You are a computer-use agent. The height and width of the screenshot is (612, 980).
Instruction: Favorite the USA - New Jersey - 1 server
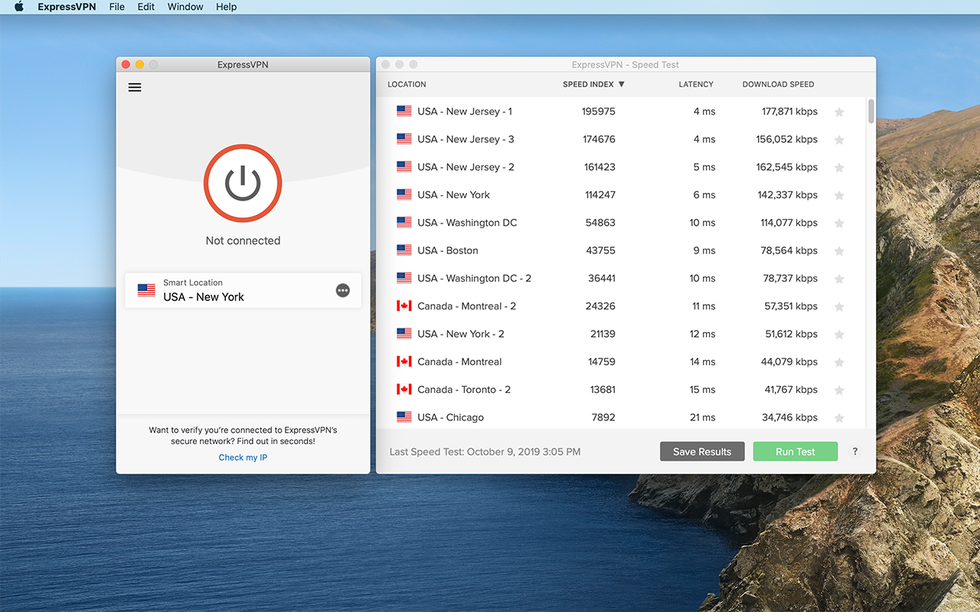coord(839,111)
